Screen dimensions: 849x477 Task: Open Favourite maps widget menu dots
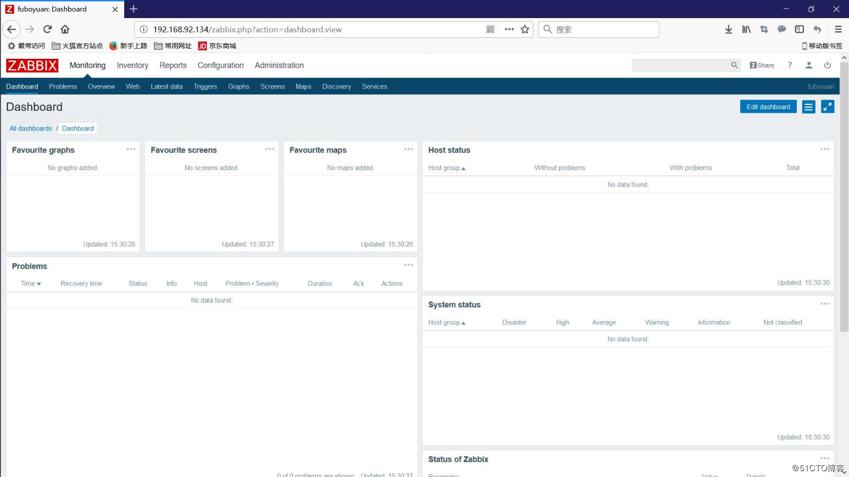click(x=408, y=149)
